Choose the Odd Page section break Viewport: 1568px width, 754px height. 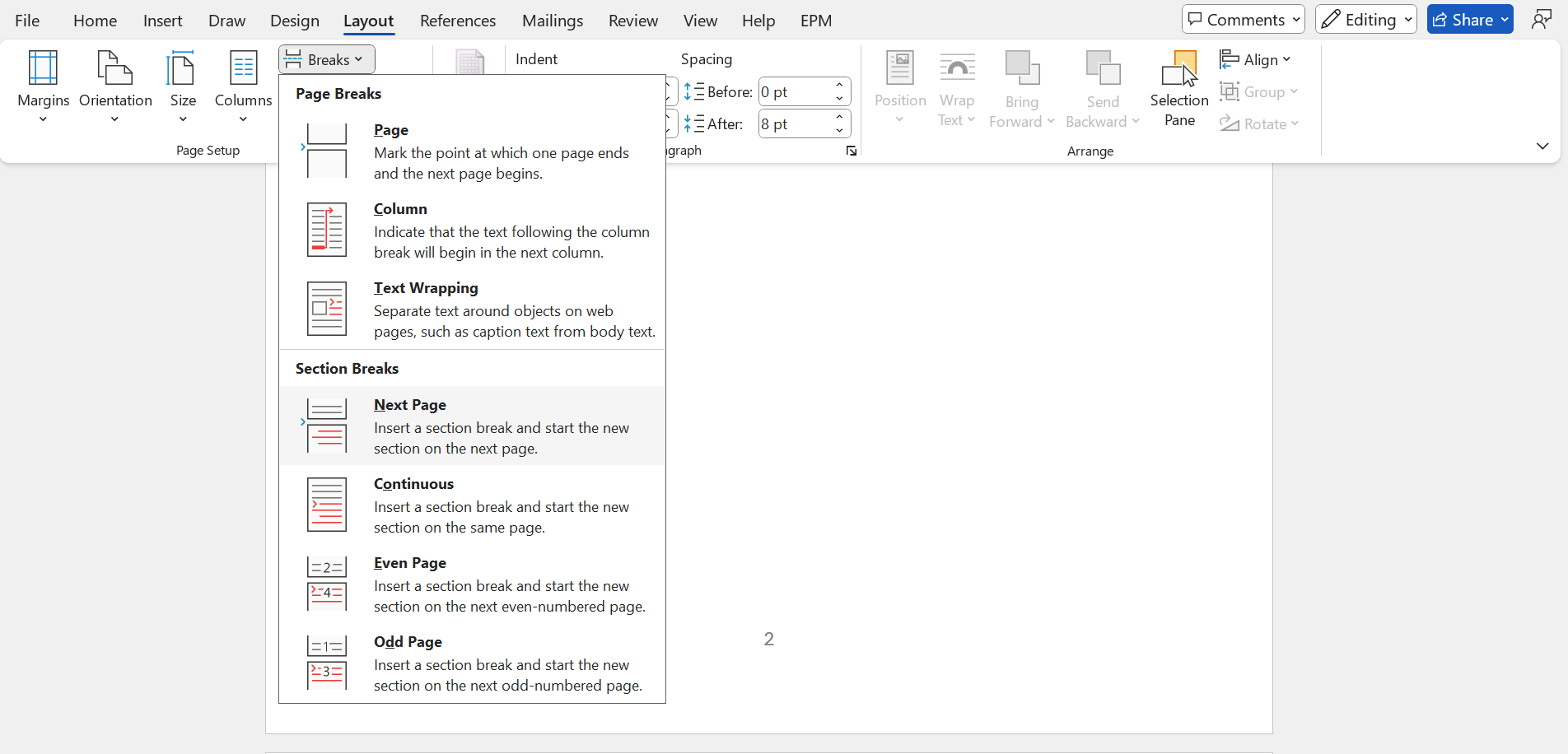click(x=472, y=663)
